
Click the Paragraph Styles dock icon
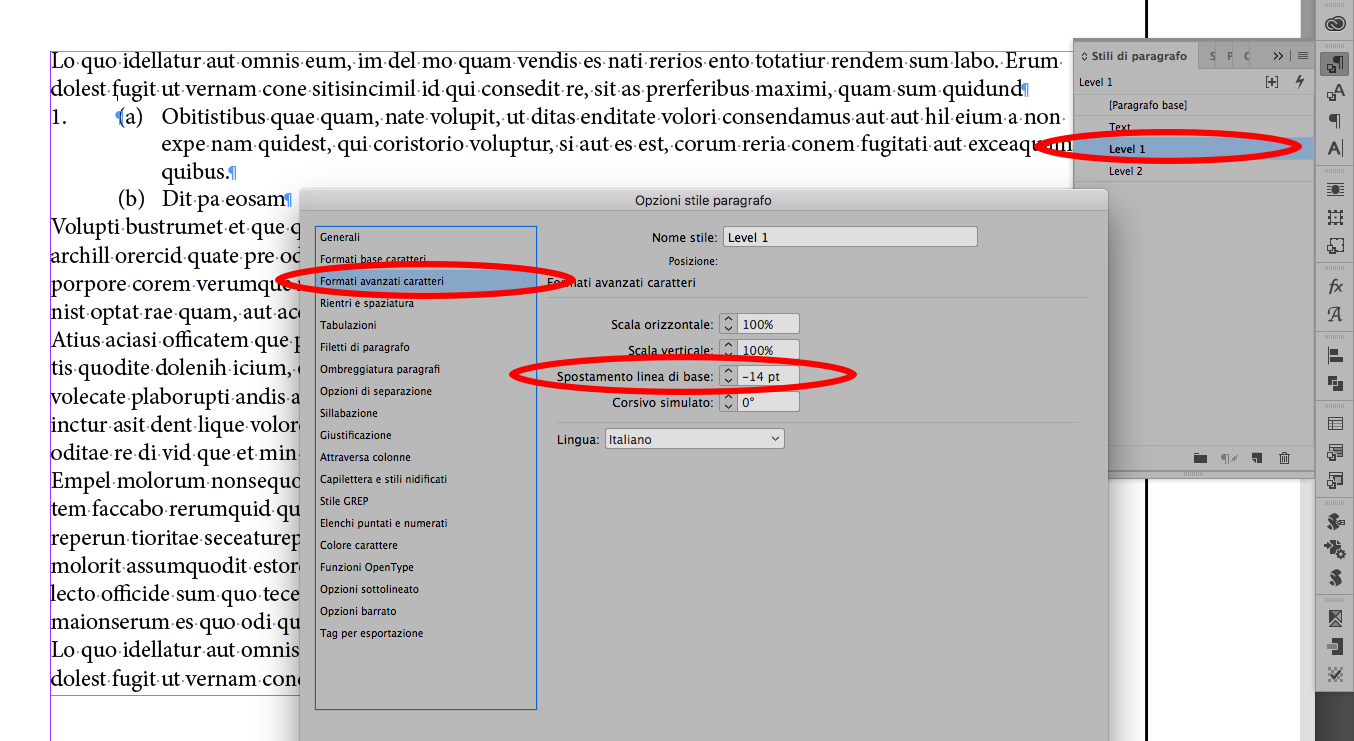(1335, 65)
